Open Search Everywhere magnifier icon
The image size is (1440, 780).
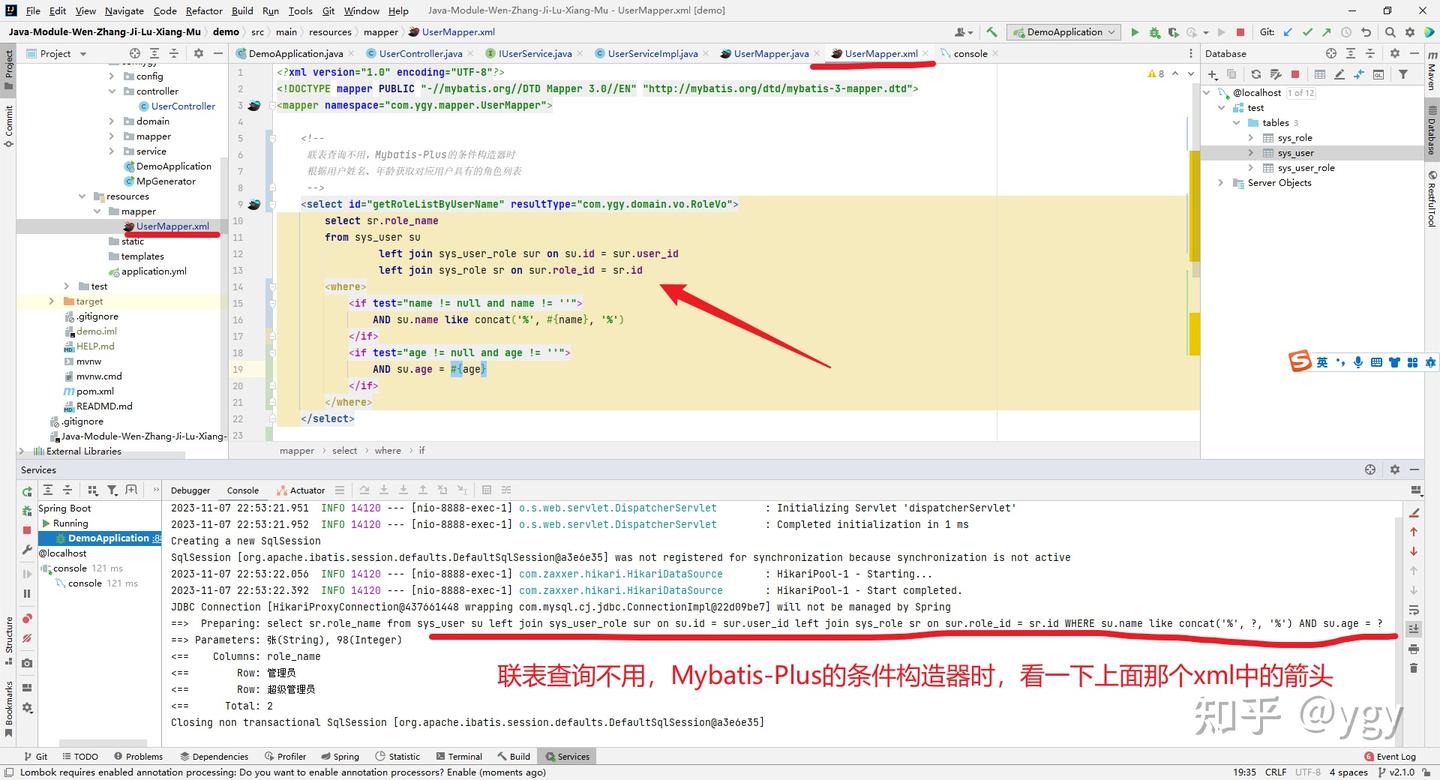1390,31
